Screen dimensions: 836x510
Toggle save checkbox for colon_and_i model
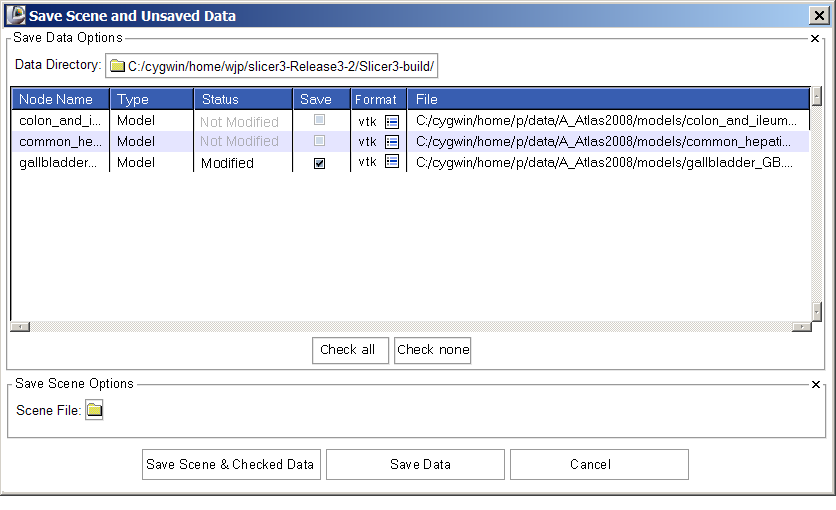pos(319,121)
